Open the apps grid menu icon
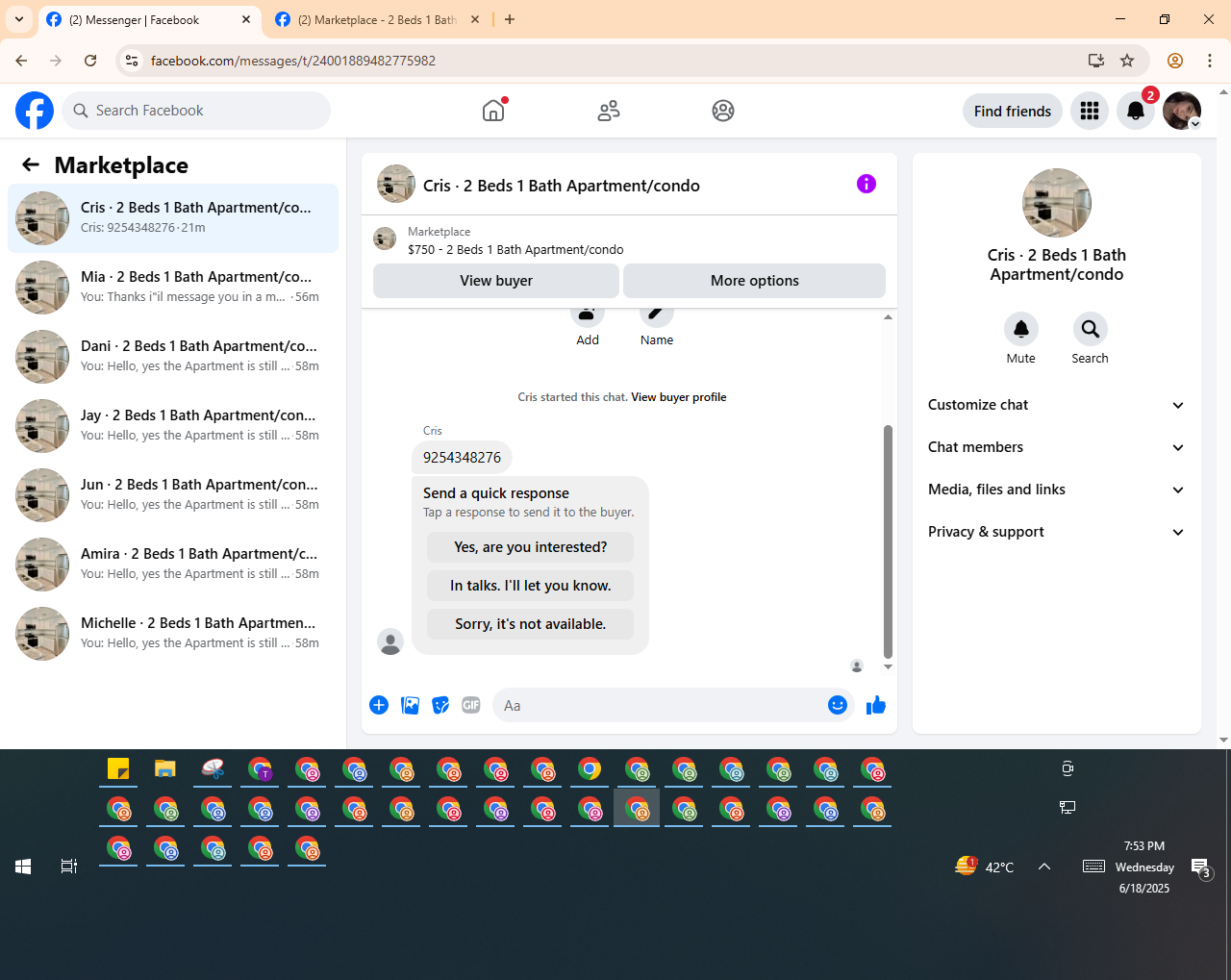The width and height of the screenshot is (1231, 980). click(x=1090, y=111)
